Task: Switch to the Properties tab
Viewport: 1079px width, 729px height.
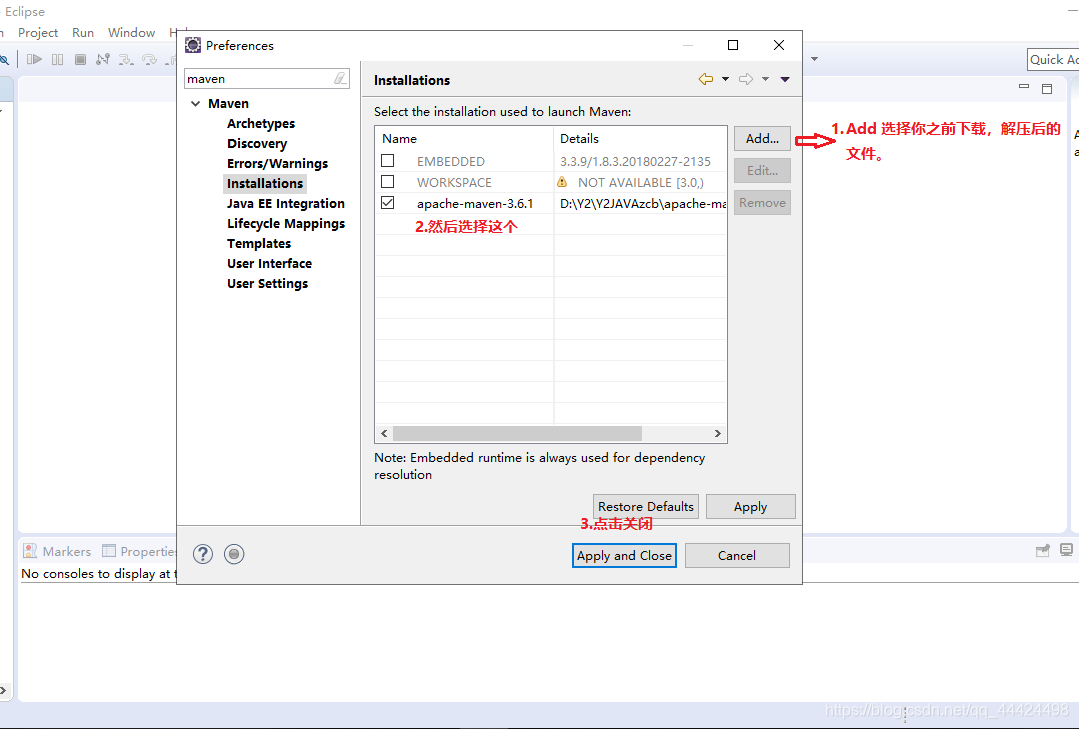Action: (139, 551)
